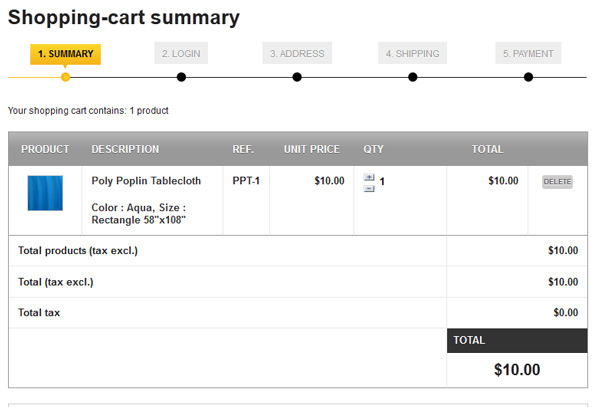Click the black dot under Login step
The image size is (600, 407).
pos(181,77)
